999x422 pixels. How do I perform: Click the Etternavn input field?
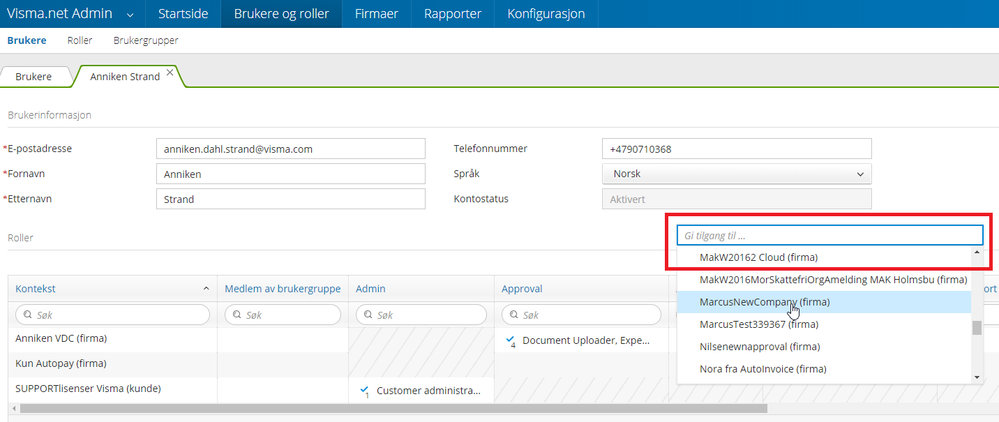[291, 199]
